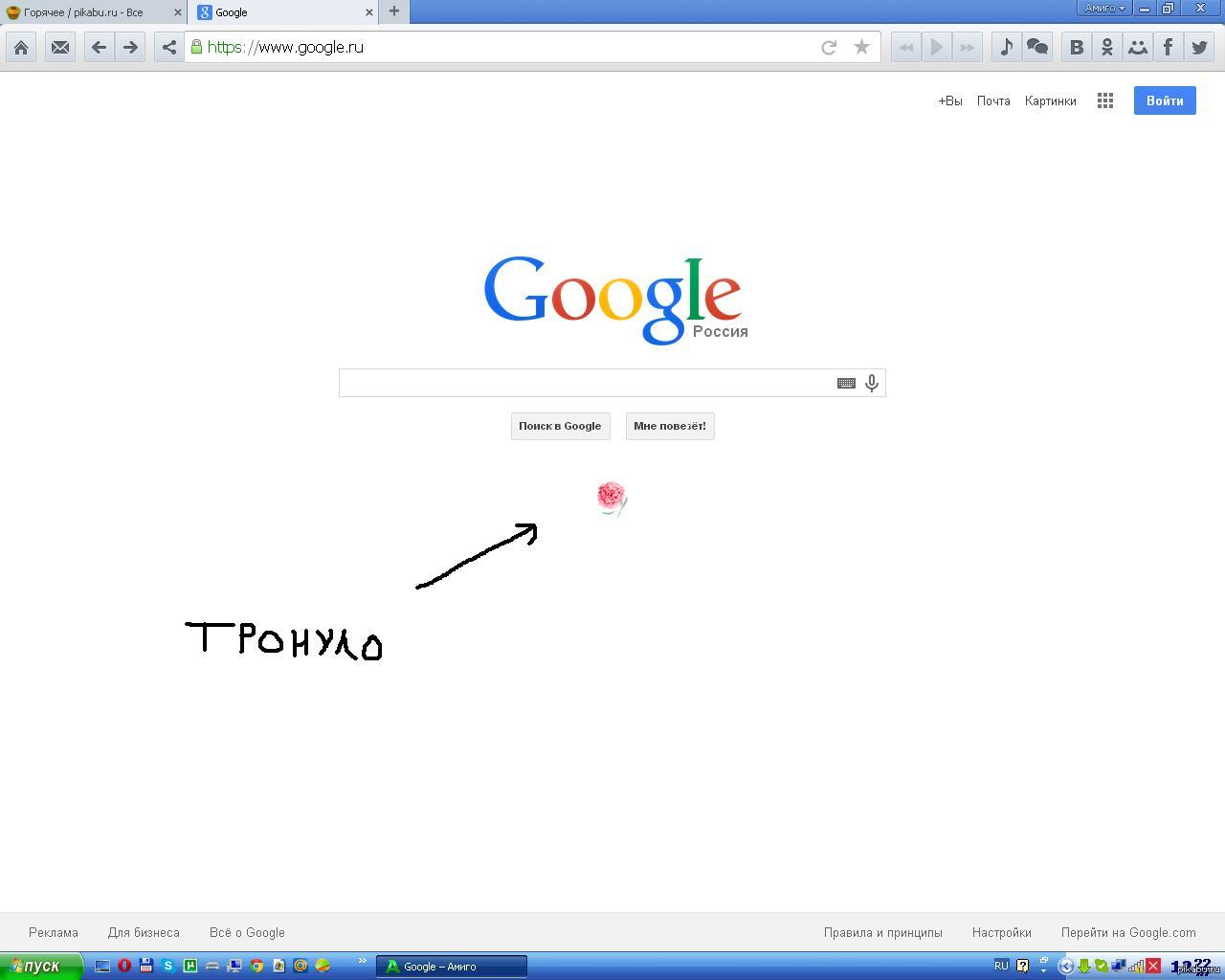The image size is (1225, 980).
Task: Switch the RU language indicator
Action: coord(1001,966)
